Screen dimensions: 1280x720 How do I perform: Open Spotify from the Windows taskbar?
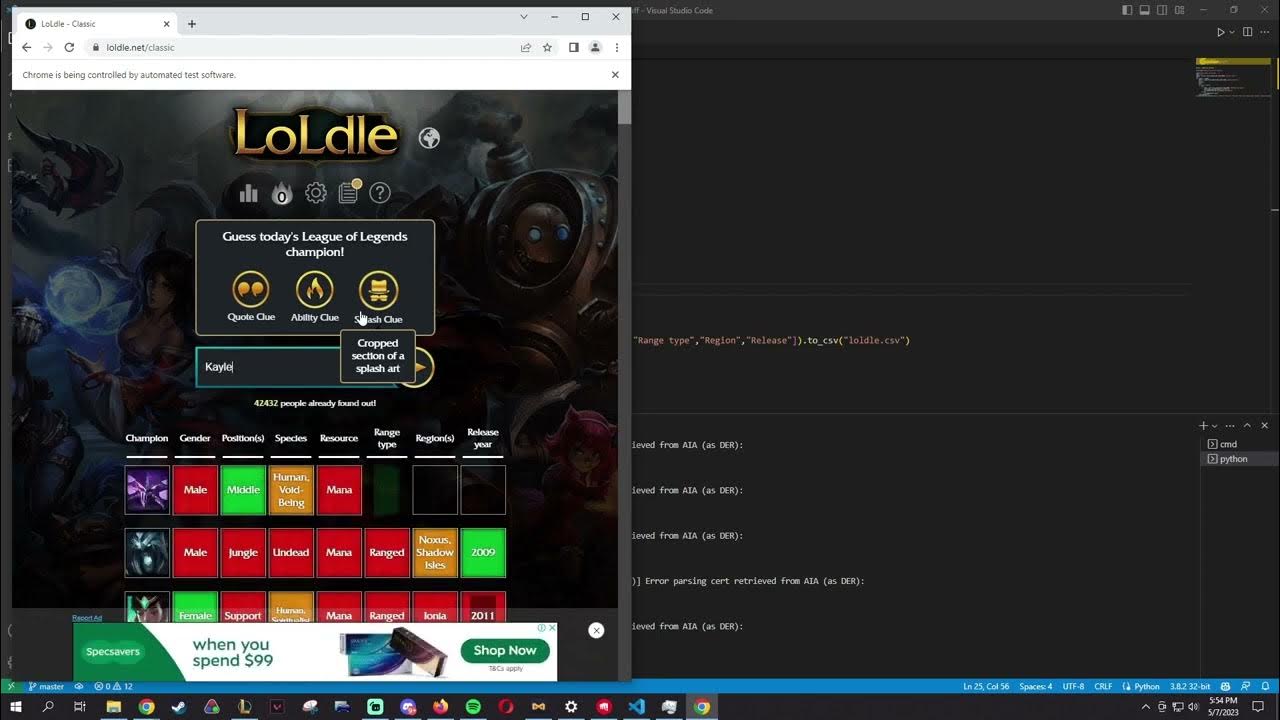[473, 707]
